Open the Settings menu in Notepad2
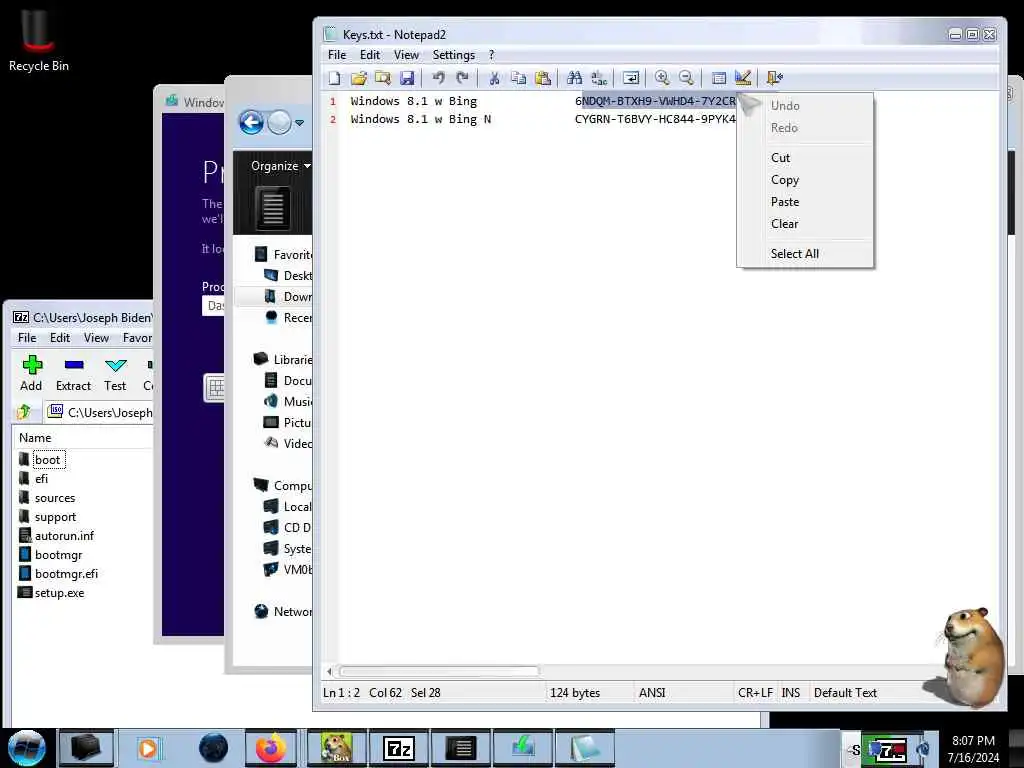1024x768 pixels. pos(453,55)
